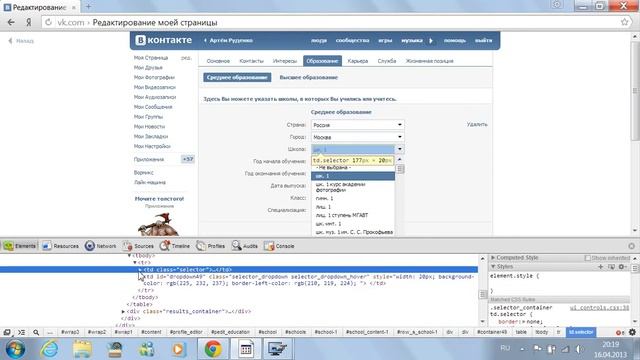The width and height of the screenshot is (640, 360).
Task: Open a new browser tab
Action: [89, 7]
